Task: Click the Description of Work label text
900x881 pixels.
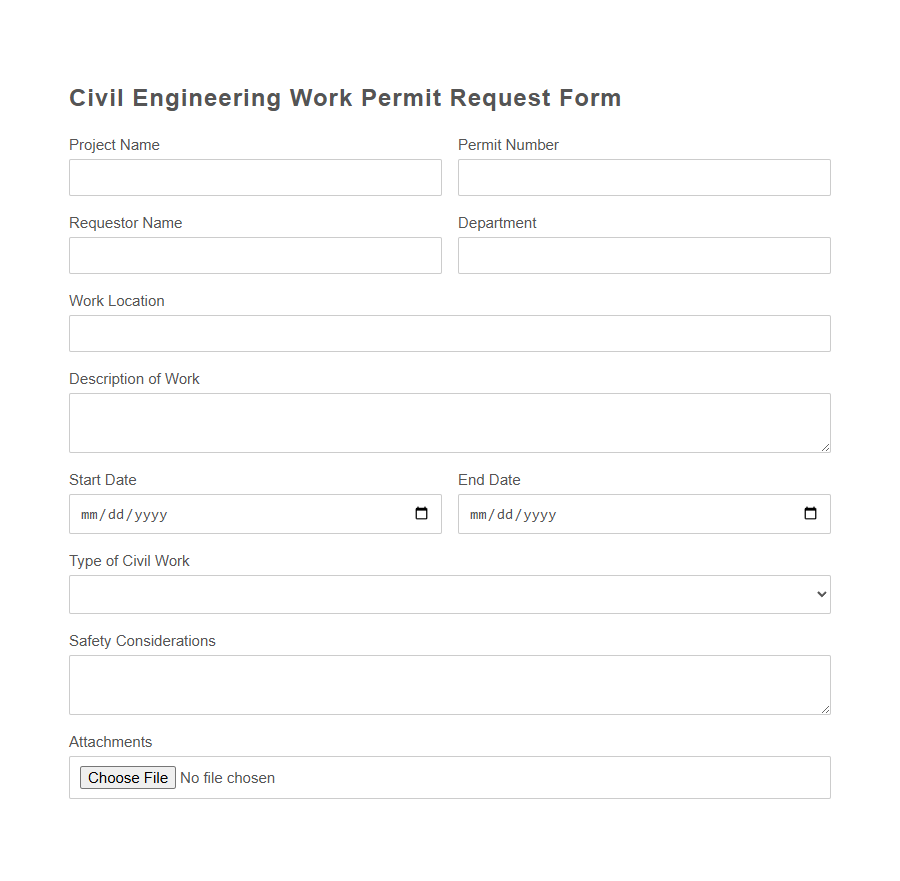Action: click(x=134, y=378)
